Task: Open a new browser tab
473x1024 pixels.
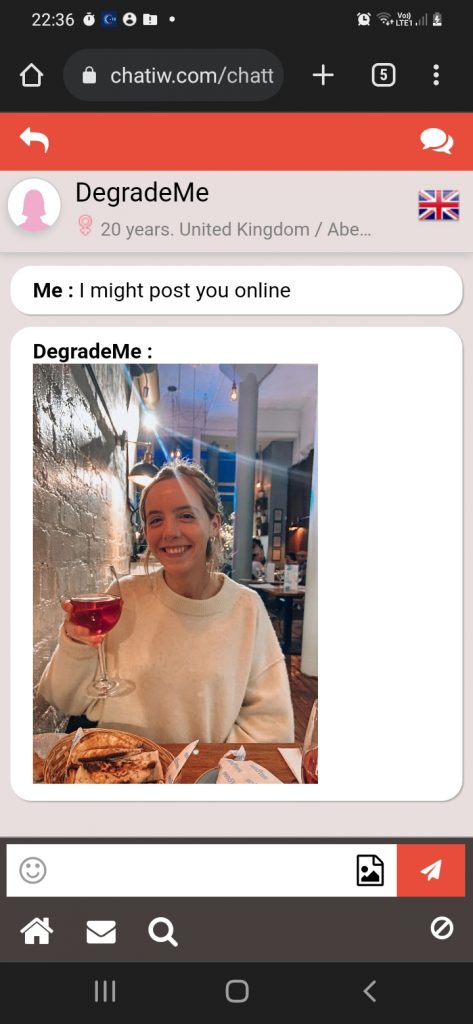Action: click(323, 76)
